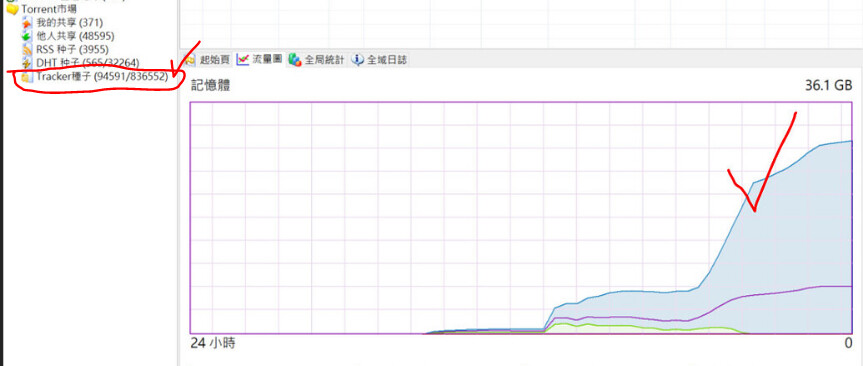Click the 起始頁 home icon

tap(190, 60)
